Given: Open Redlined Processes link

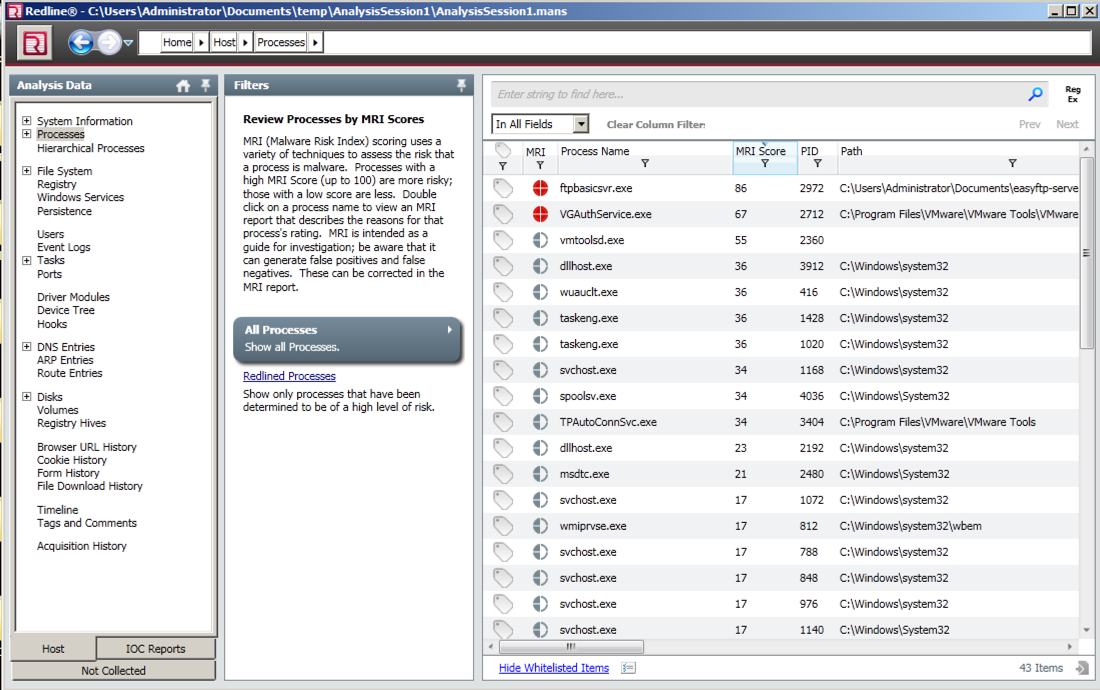Looking at the screenshot, I should click(289, 376).
